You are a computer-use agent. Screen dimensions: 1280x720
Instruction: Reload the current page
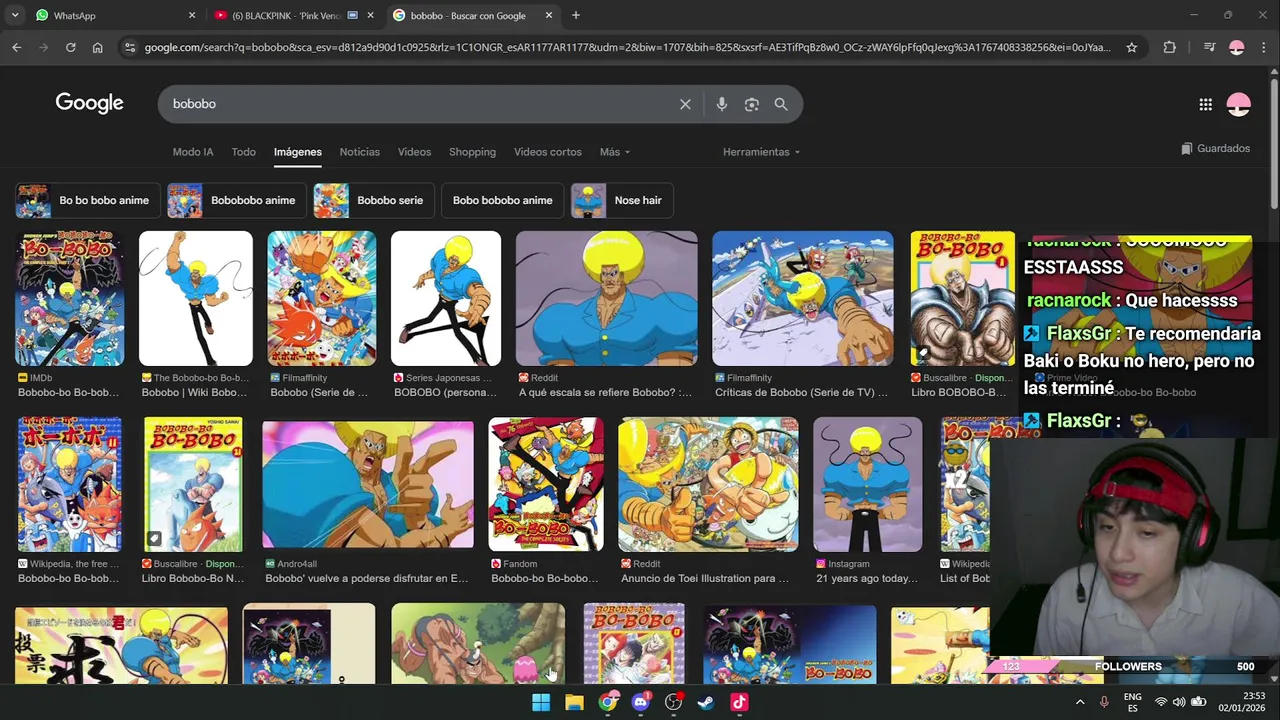70,47
